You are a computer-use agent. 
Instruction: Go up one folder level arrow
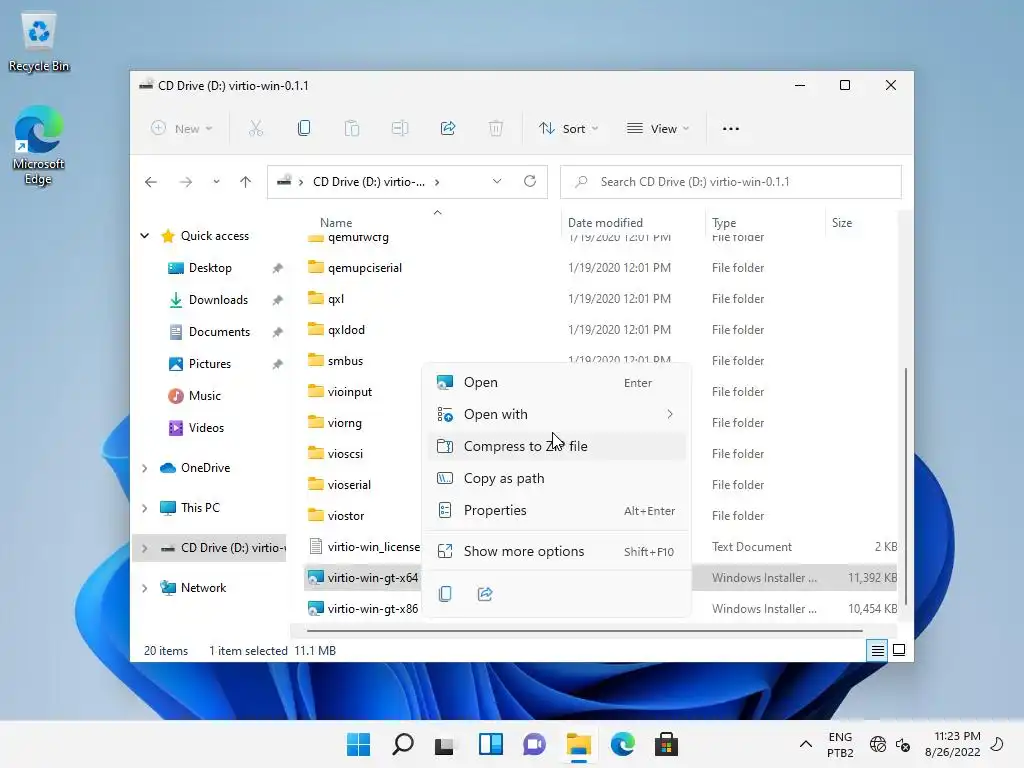[x=246, y=182]
